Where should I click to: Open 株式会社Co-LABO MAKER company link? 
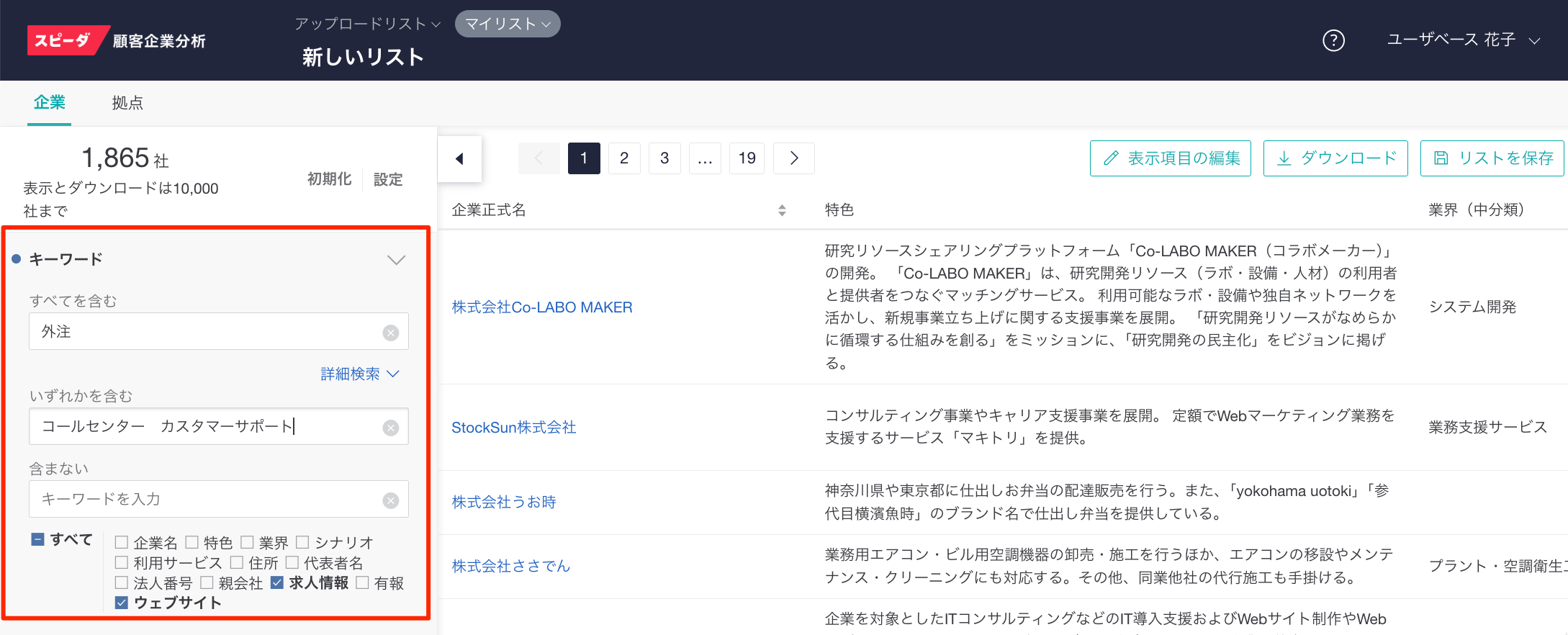pos(541,307)
